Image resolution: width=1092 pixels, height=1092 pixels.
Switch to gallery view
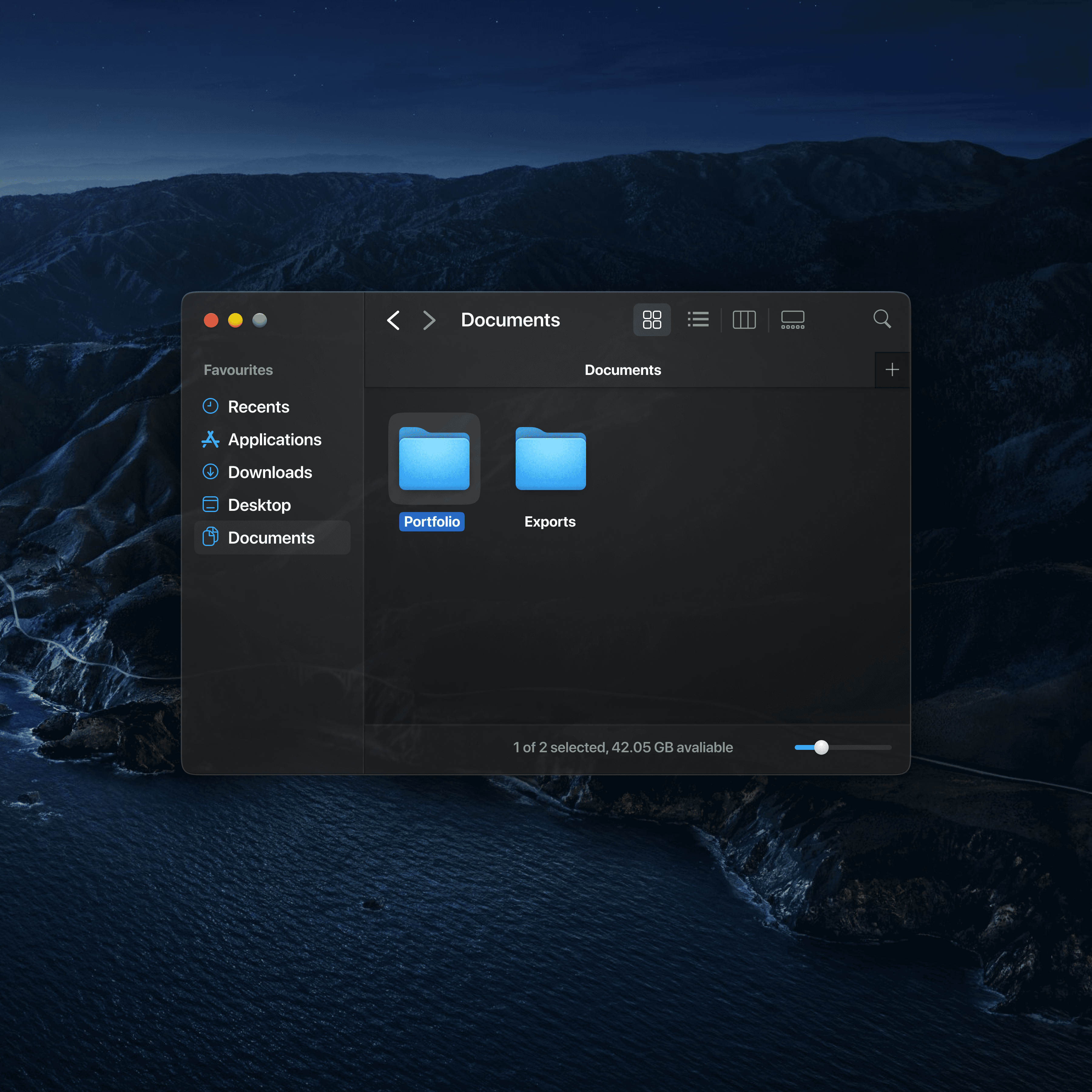(792, 320)
